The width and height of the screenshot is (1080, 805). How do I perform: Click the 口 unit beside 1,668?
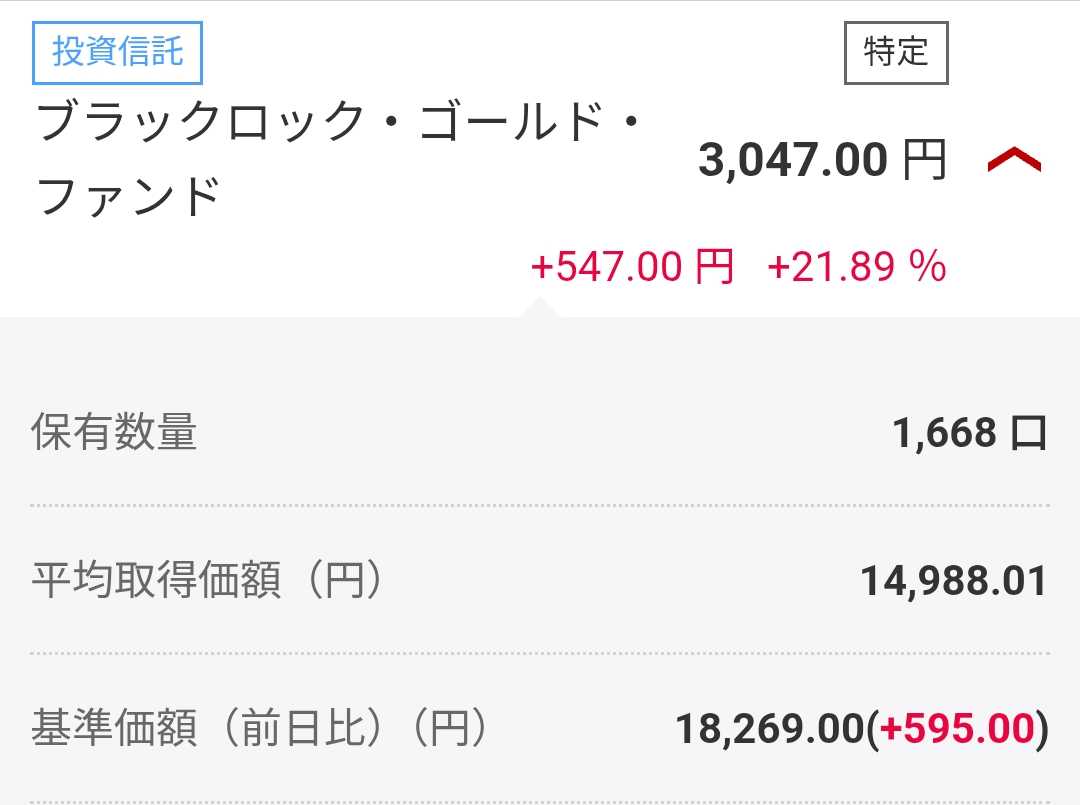coord(1028,432)
